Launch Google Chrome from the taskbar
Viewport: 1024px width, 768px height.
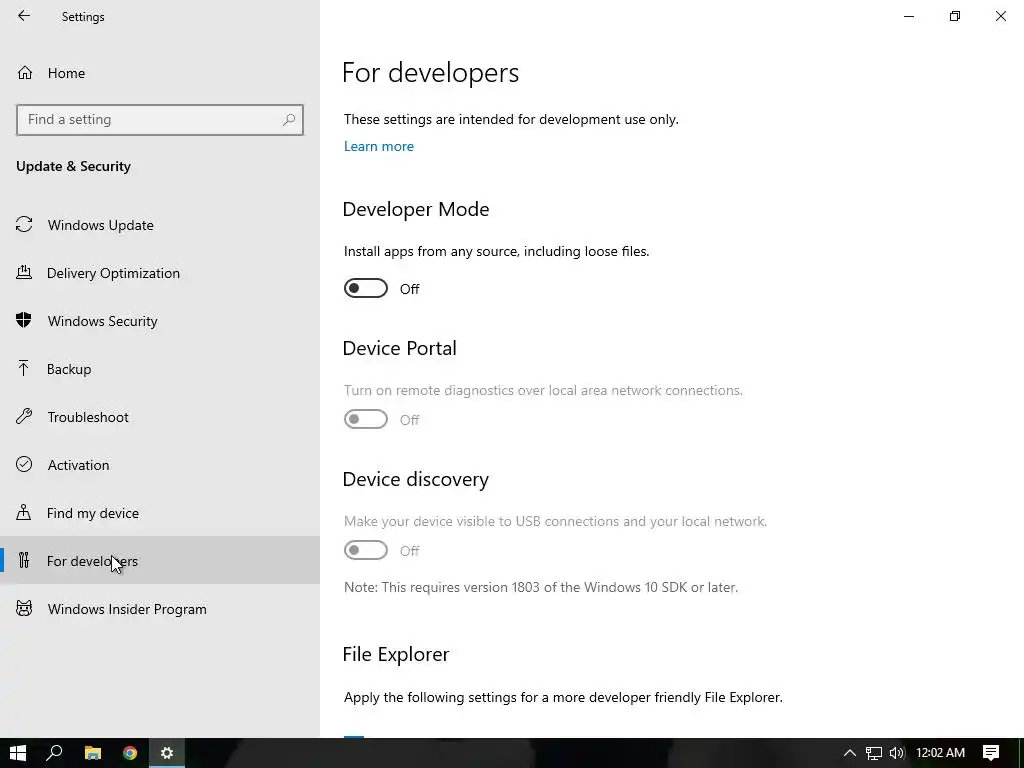[130, 753]
